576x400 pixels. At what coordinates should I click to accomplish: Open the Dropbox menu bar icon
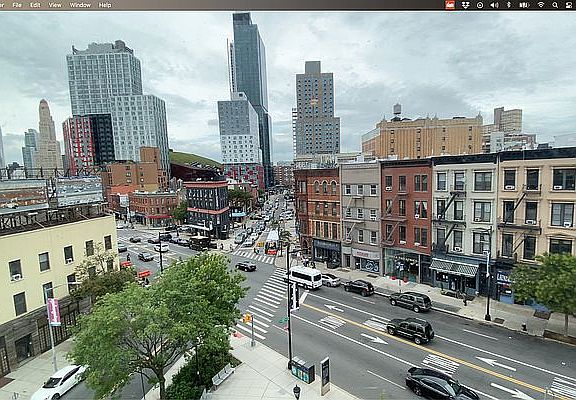pyautogui.click(x=465, y=5)
